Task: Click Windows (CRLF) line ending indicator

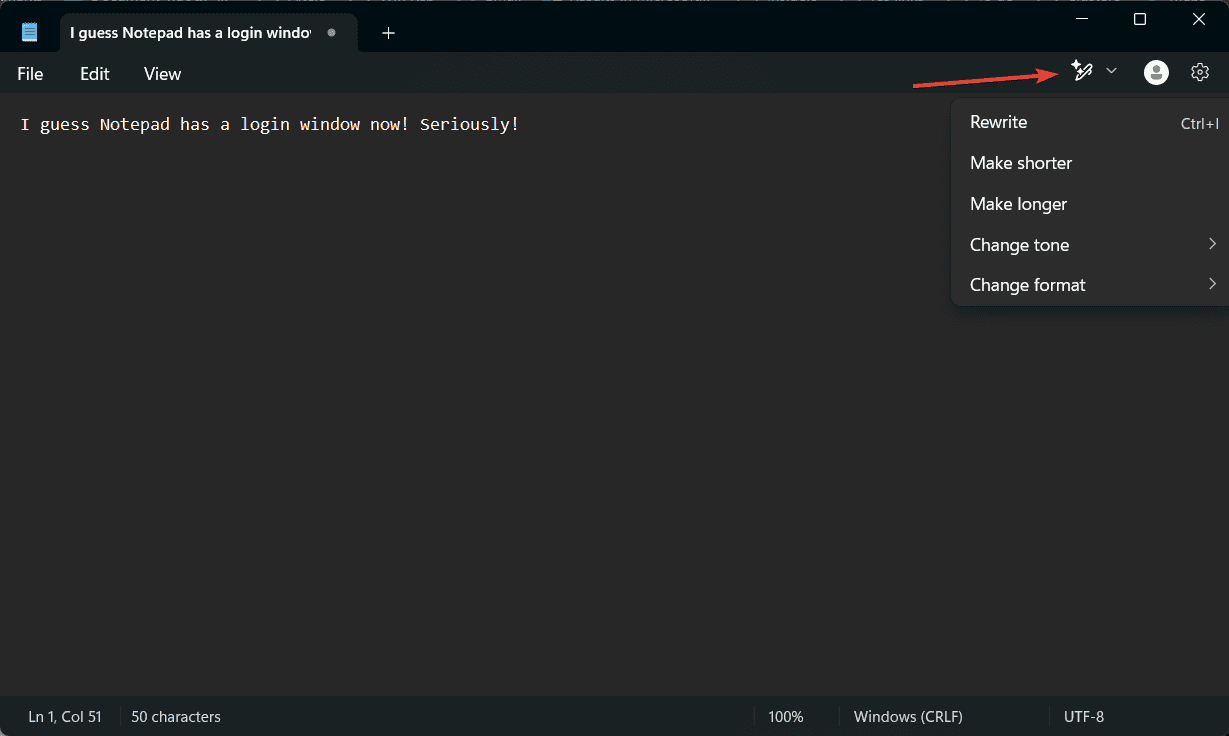Action: click(x=908, y=716)
